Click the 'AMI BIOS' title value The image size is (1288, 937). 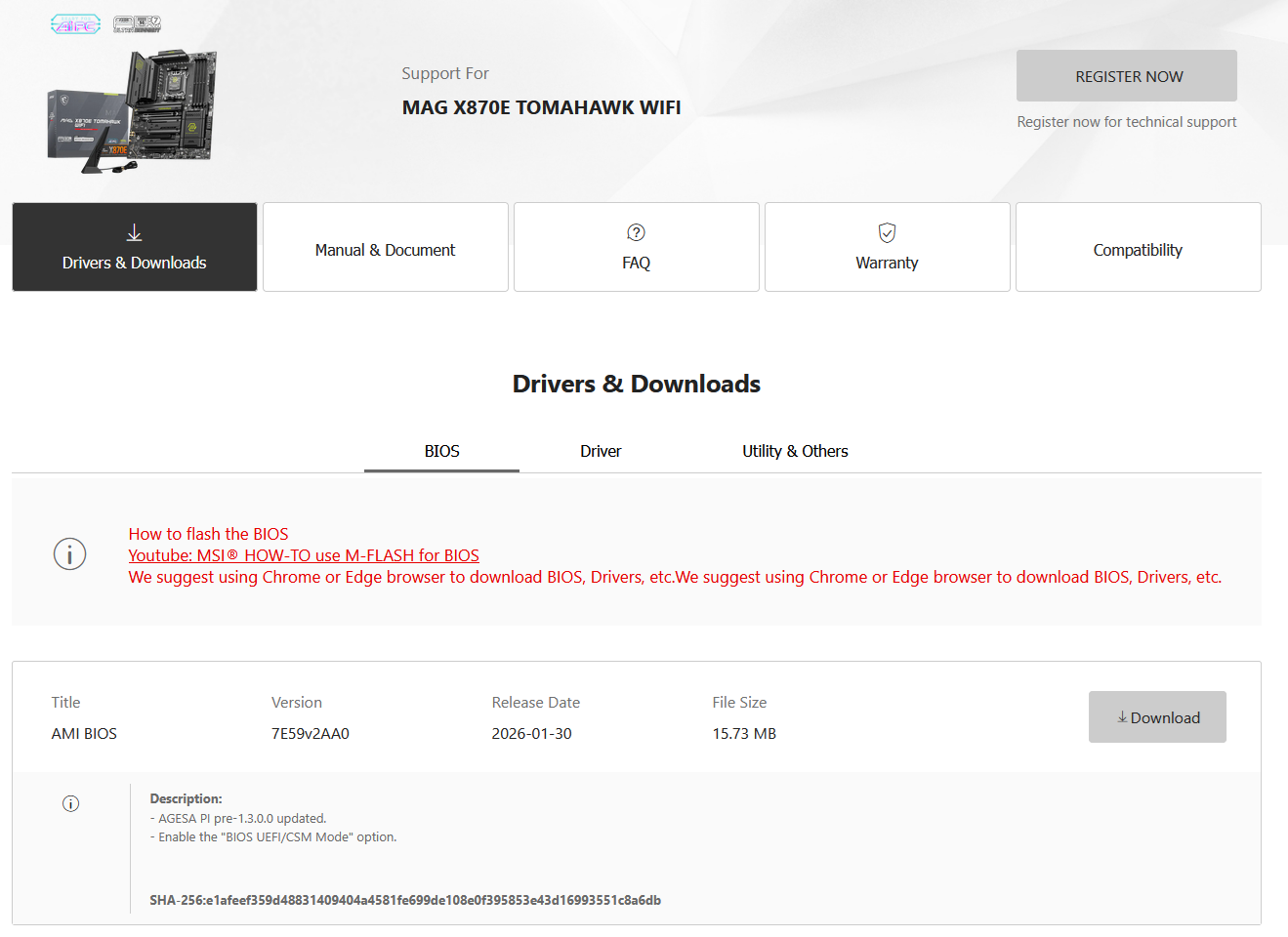pyautogui.click(x=84, y=734)
